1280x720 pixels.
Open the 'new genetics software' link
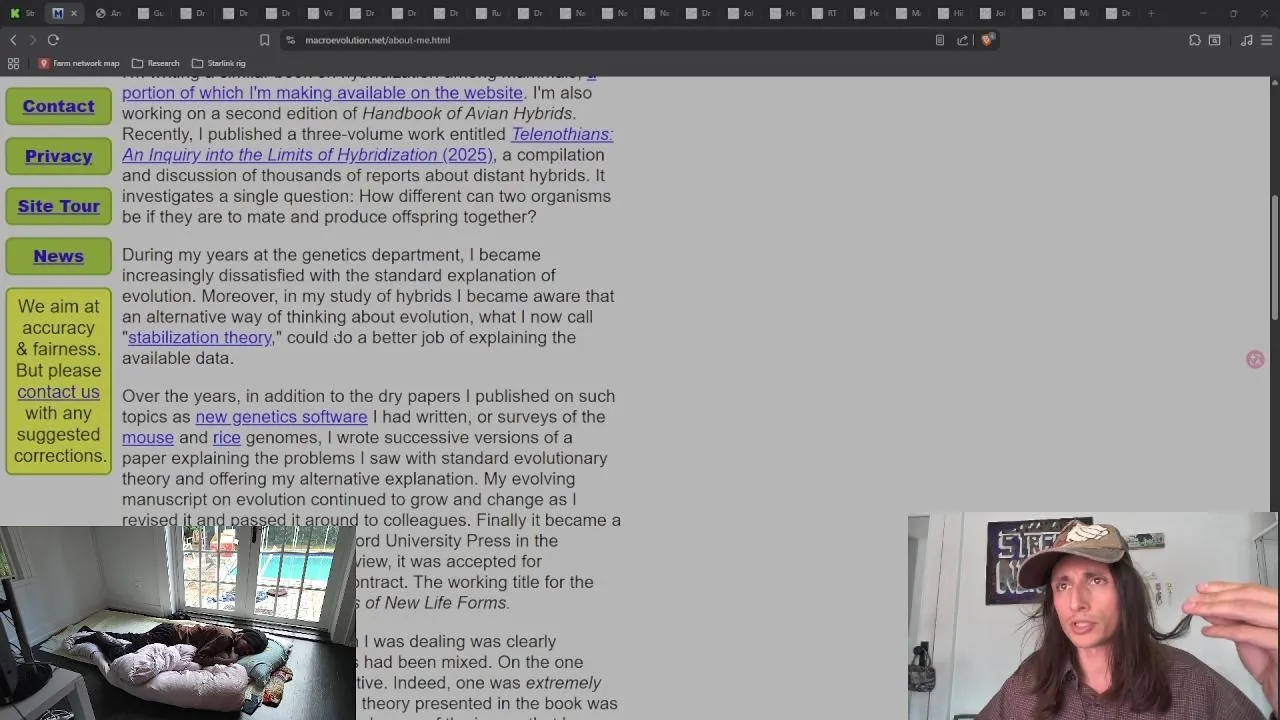click(x=281, y=417)
